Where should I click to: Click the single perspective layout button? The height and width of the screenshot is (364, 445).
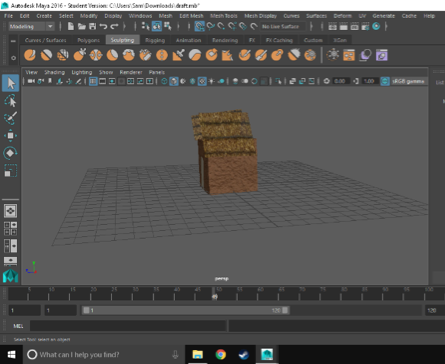point(10,211)
